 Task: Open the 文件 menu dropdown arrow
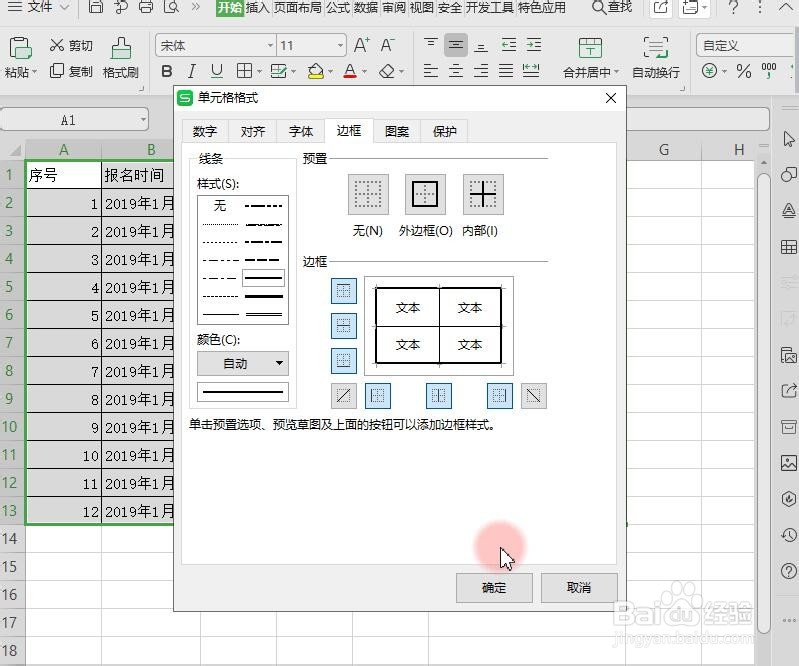click(x=64, y=7)
